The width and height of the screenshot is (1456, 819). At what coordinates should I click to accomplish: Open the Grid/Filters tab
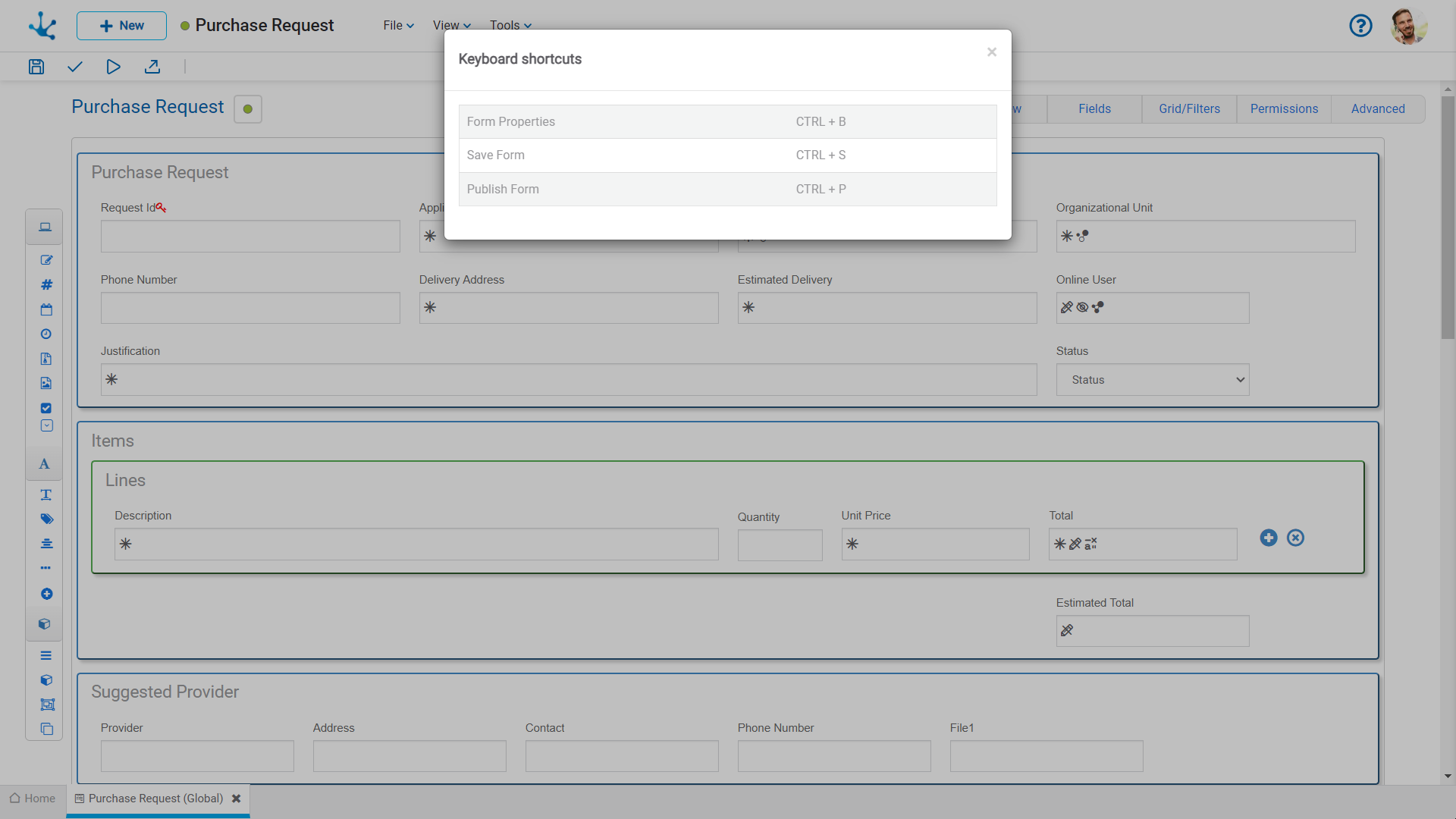(x=1189, y=109)
